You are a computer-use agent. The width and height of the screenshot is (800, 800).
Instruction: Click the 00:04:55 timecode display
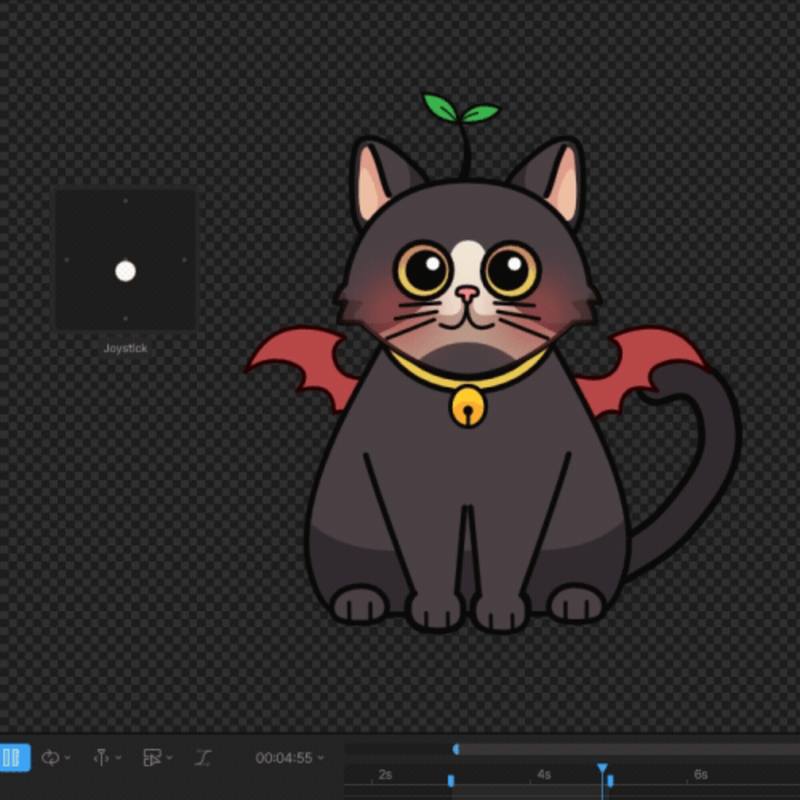(x=284, y=758)
